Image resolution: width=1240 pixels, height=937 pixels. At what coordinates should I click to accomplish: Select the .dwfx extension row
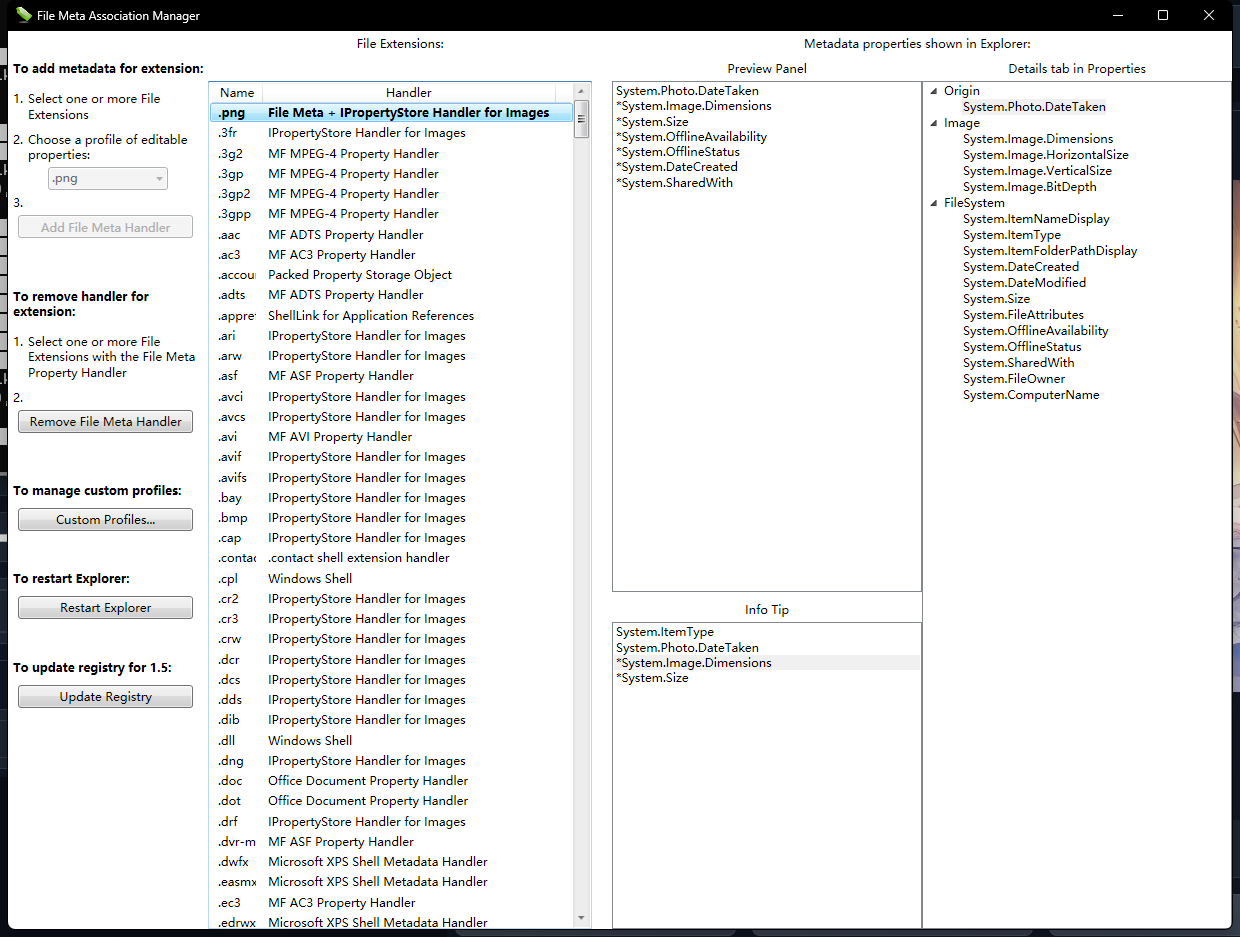(x=393, y=862)
